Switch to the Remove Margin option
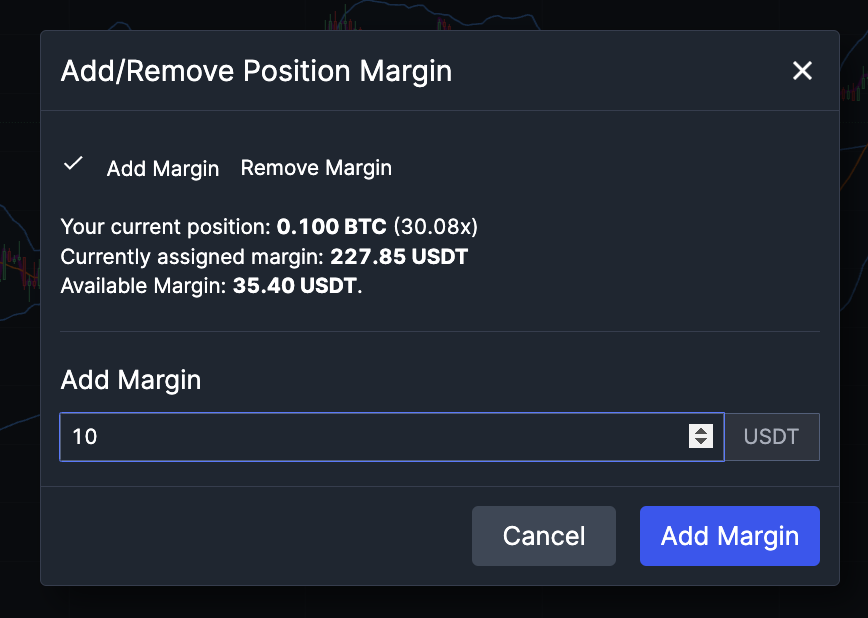This screenshot has height=618, width=868. 316,168
